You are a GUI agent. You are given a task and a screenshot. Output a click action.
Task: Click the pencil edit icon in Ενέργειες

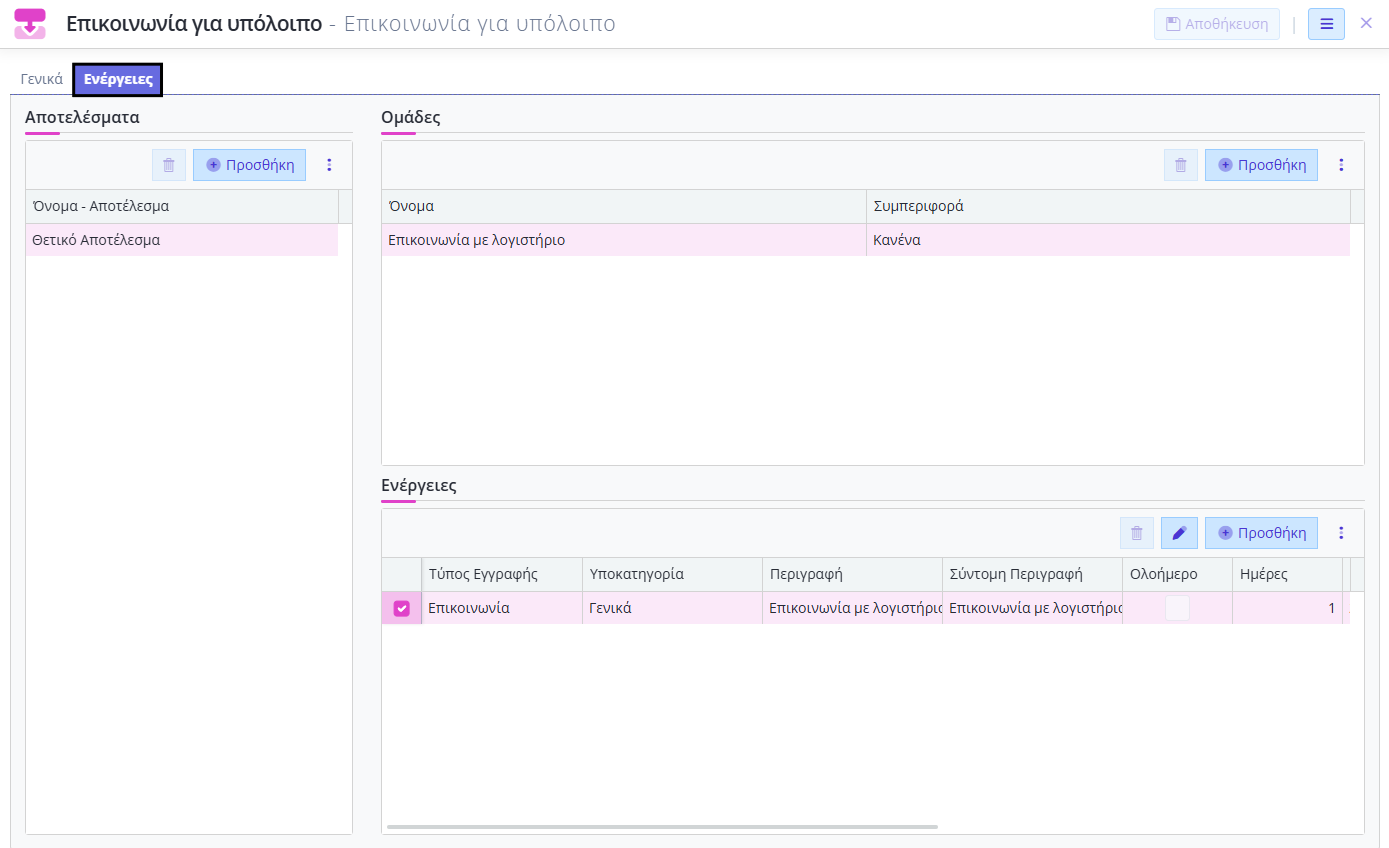click(x=1179, y=533)
